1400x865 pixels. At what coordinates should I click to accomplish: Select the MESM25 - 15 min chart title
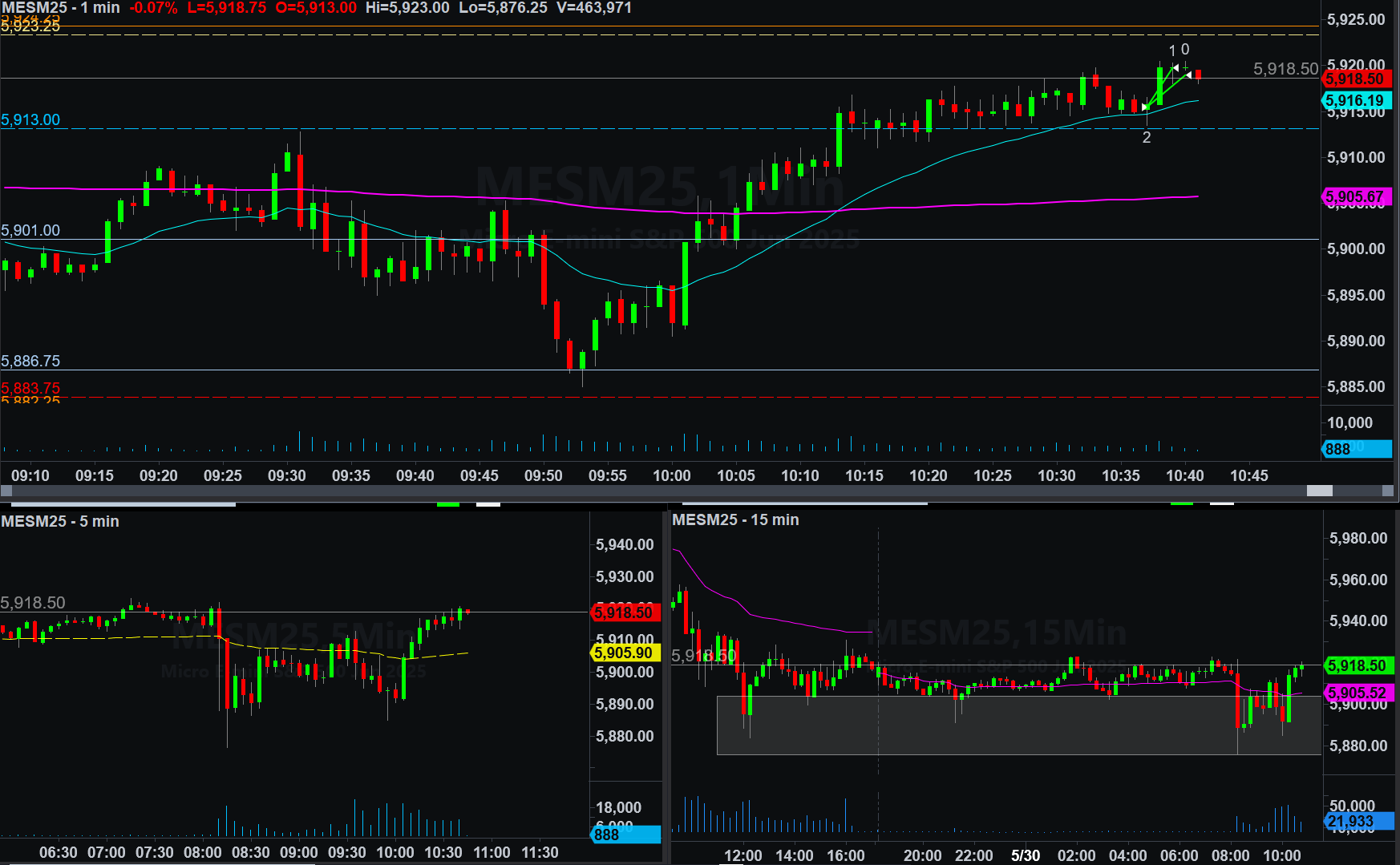735,519
